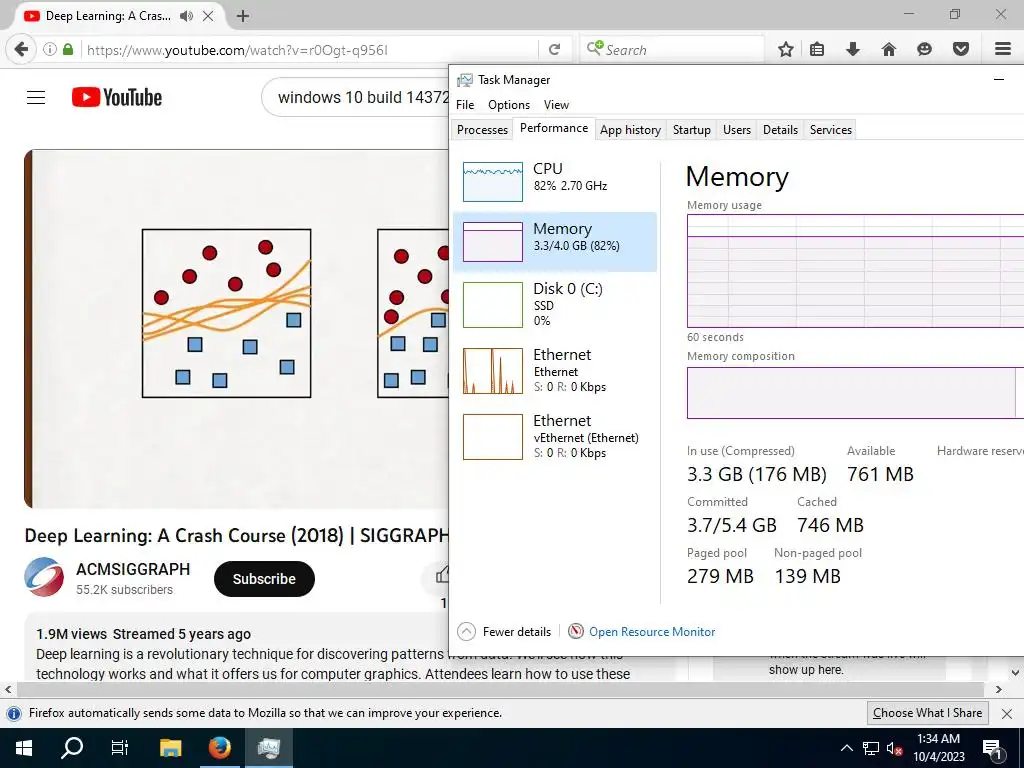The image size is (1024, 768).
Task: Open volume control tray icon
Action: 894,748
